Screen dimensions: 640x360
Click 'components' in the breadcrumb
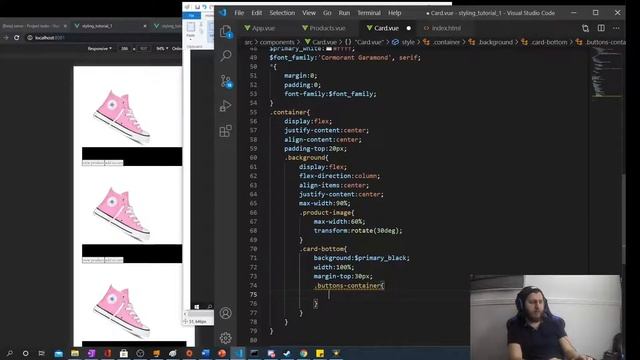277,42
